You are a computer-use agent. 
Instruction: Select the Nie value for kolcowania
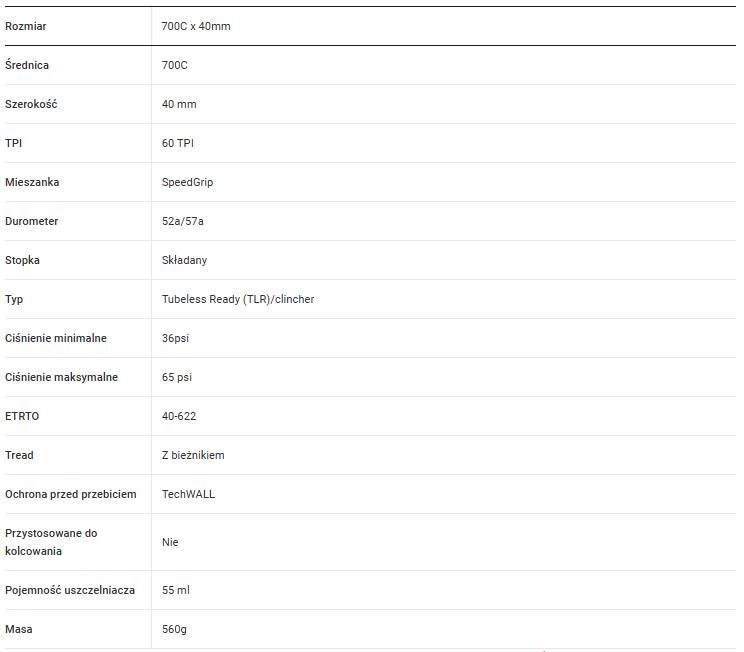[170, 542]
